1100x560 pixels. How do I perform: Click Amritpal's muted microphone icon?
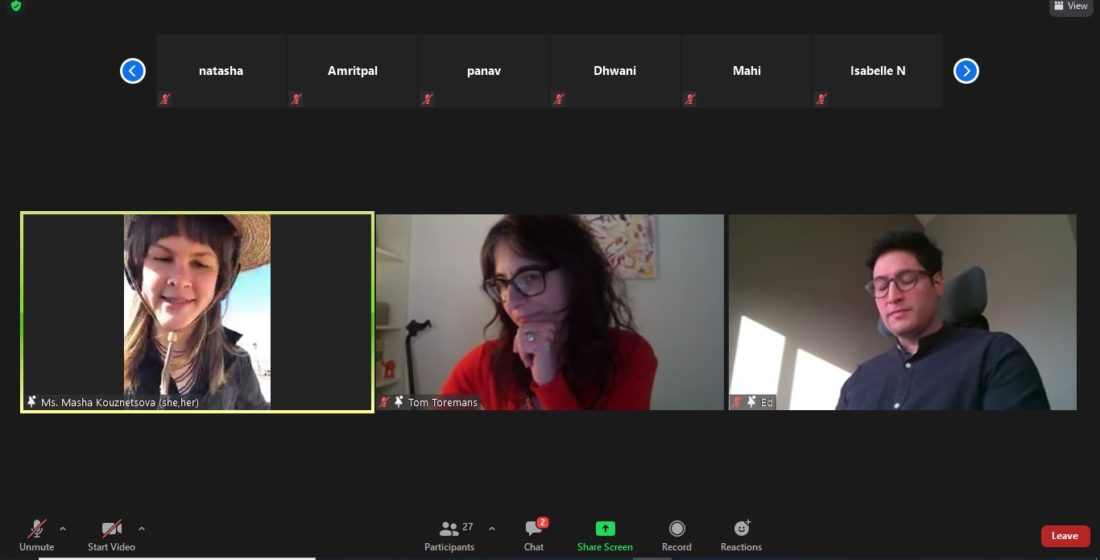pos(296,99)
